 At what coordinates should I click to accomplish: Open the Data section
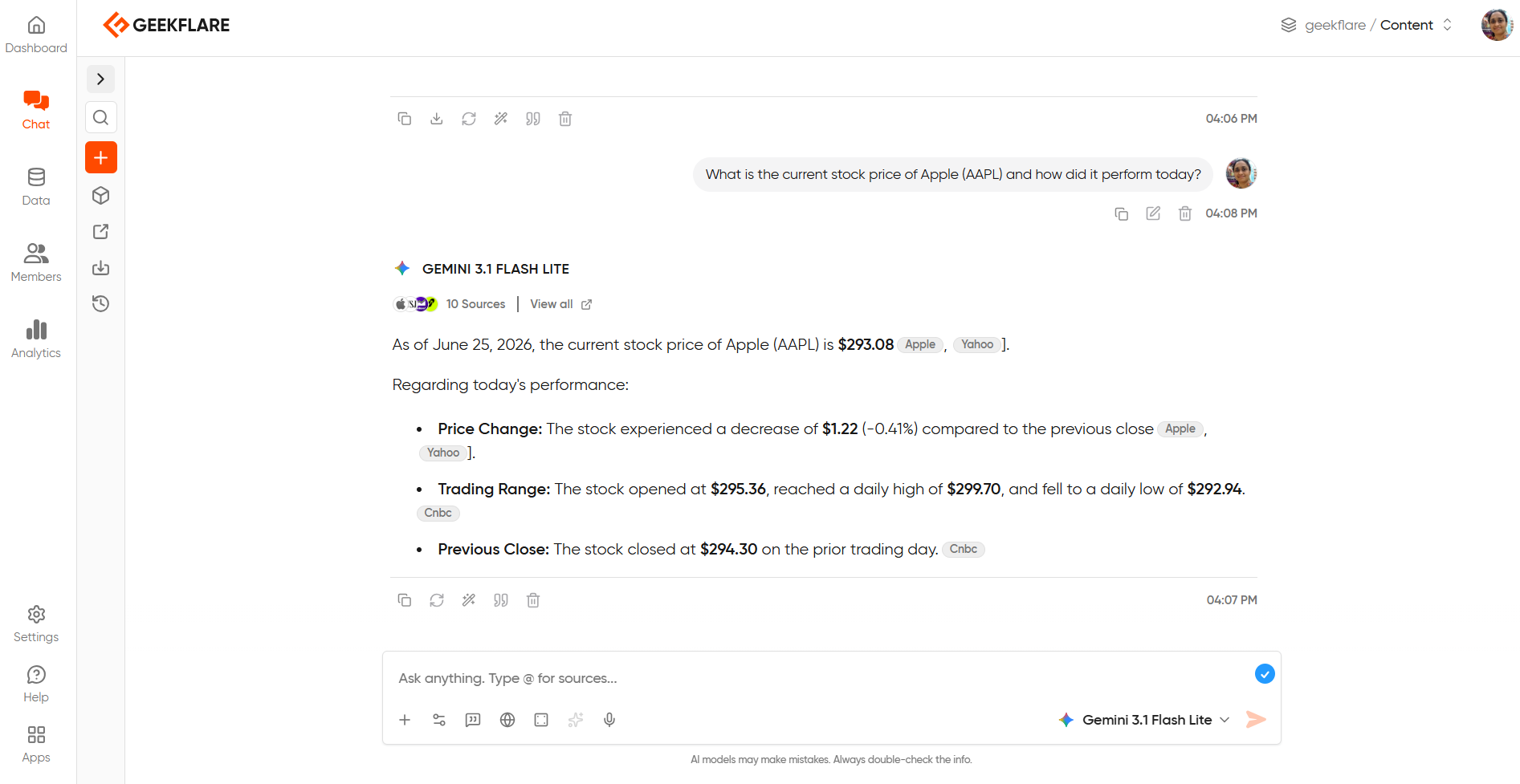36,187
